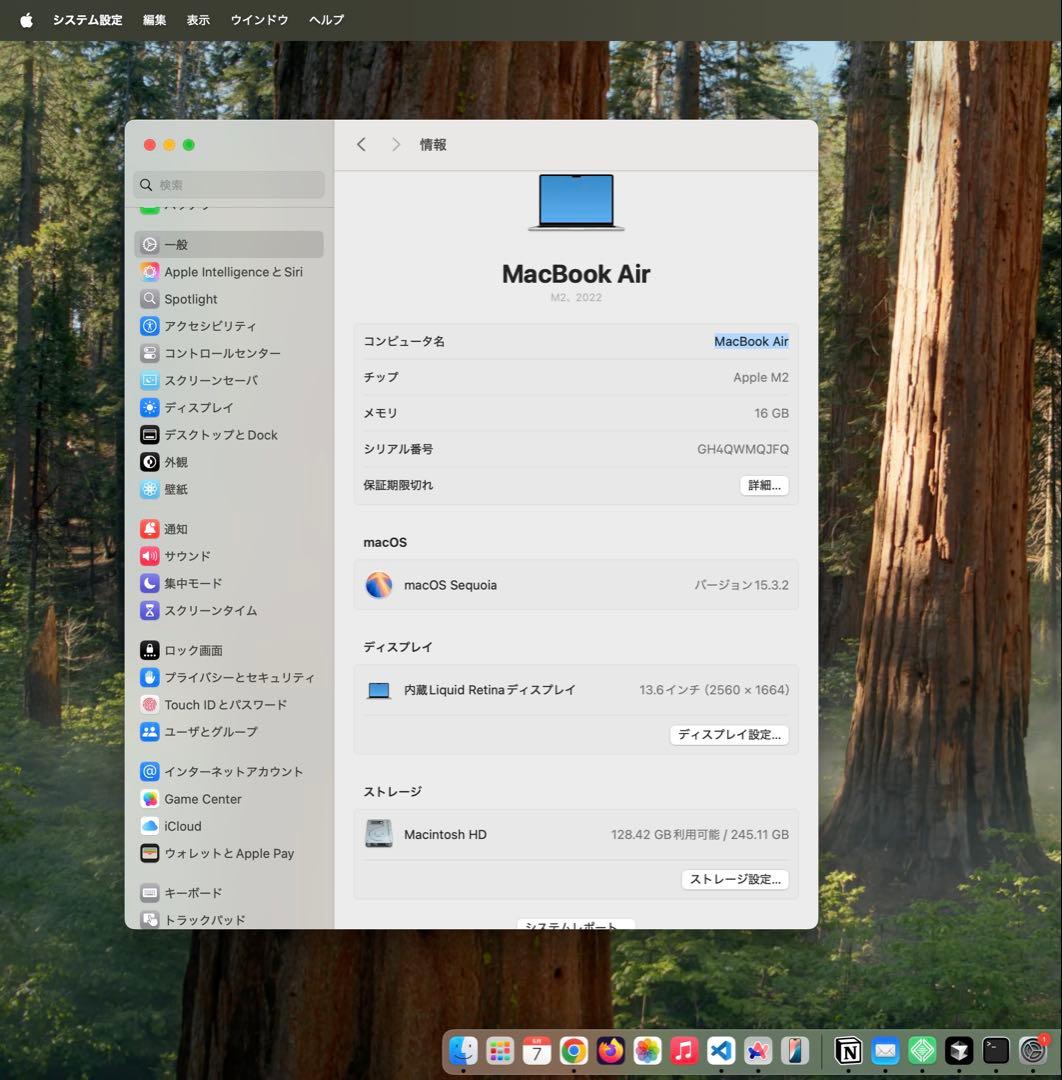Open the スクリーンセーバ settings pane
This screenshot has height=1080, width=1062.
point(210,380)
